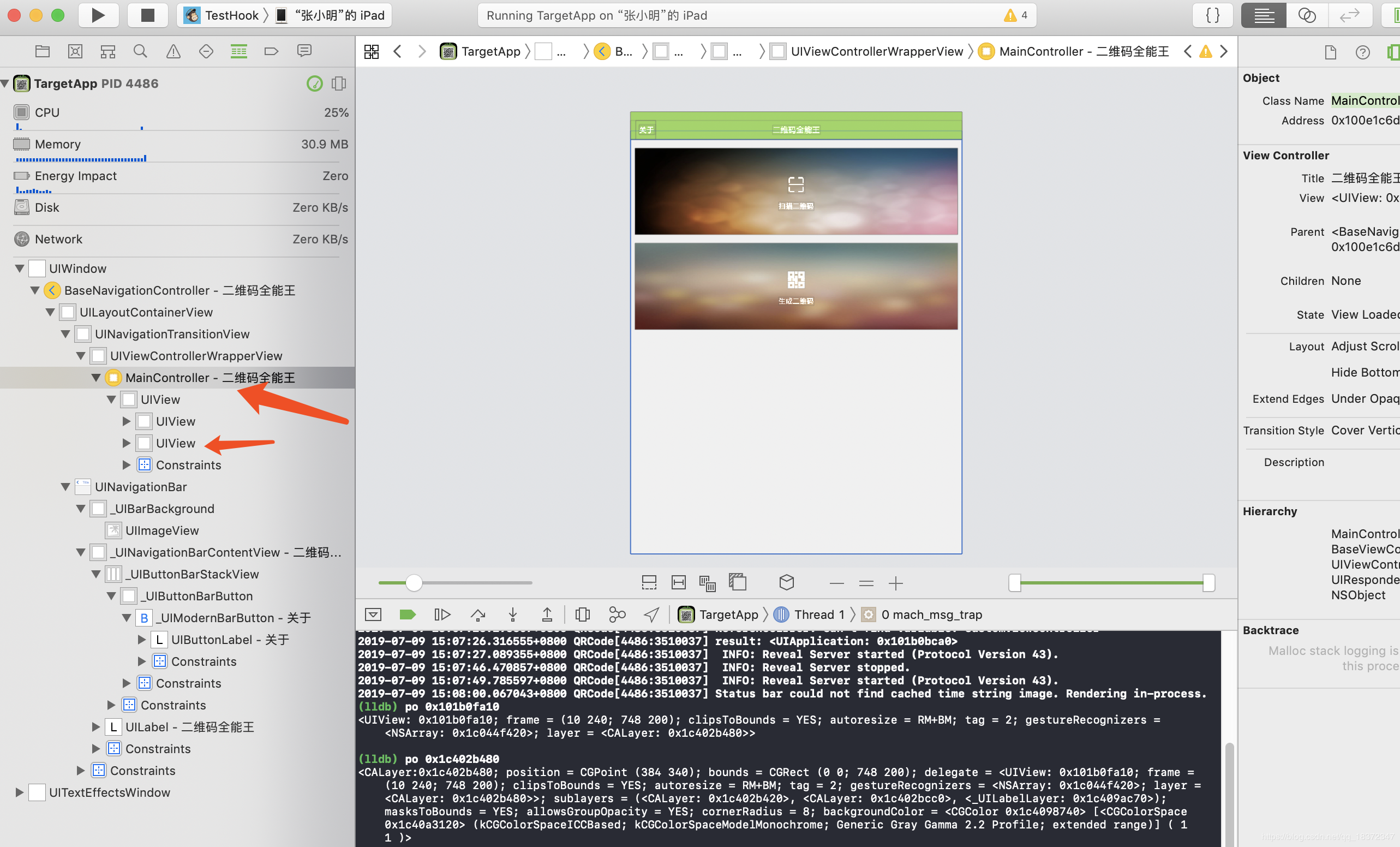Click the green gauge icon beside TargetApp PID
This screenshot has width=1400, height=847.
click(x=315, y=83)
